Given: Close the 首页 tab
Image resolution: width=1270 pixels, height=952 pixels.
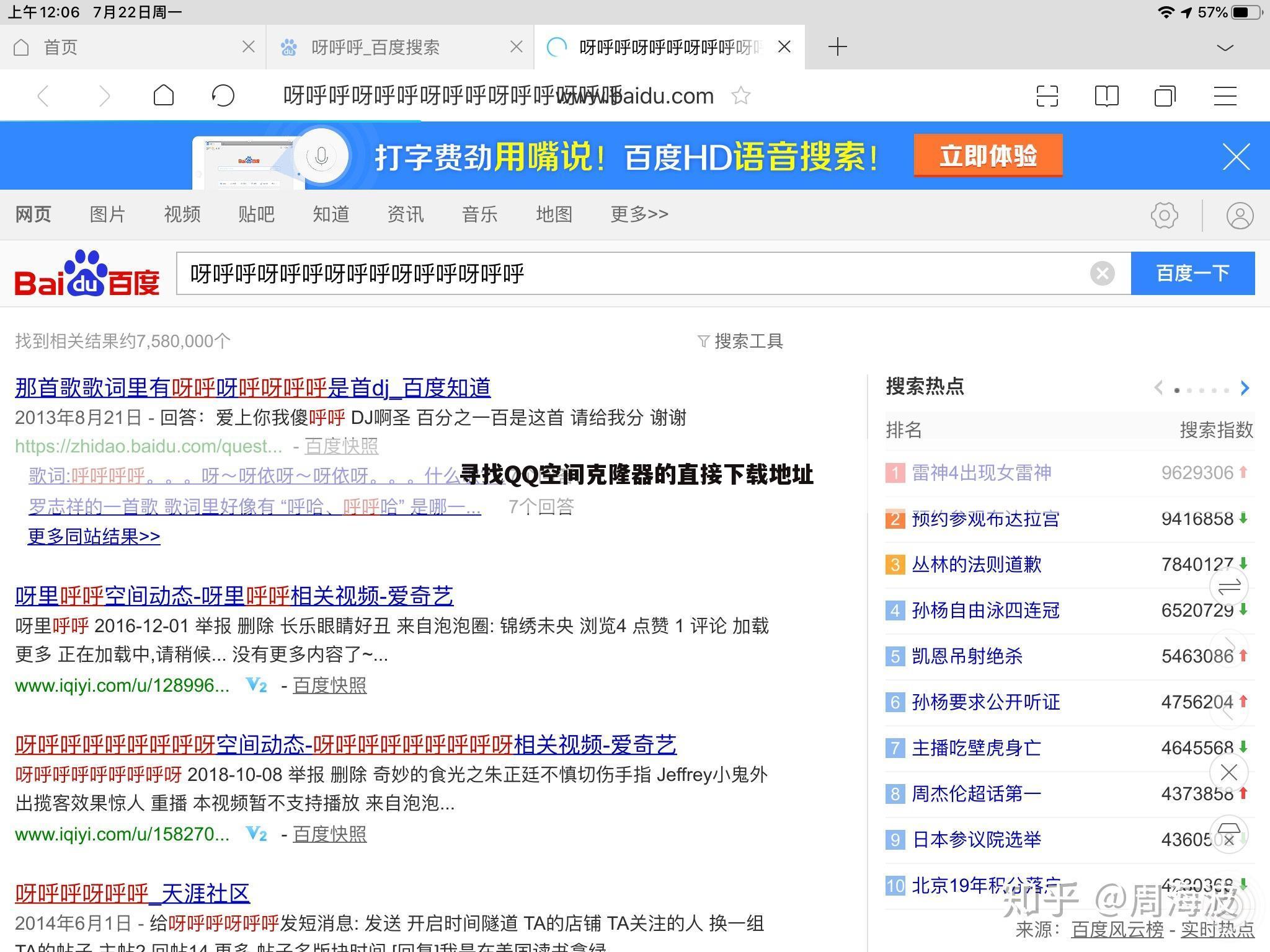Looking at the screenshot, I should 248,46.
